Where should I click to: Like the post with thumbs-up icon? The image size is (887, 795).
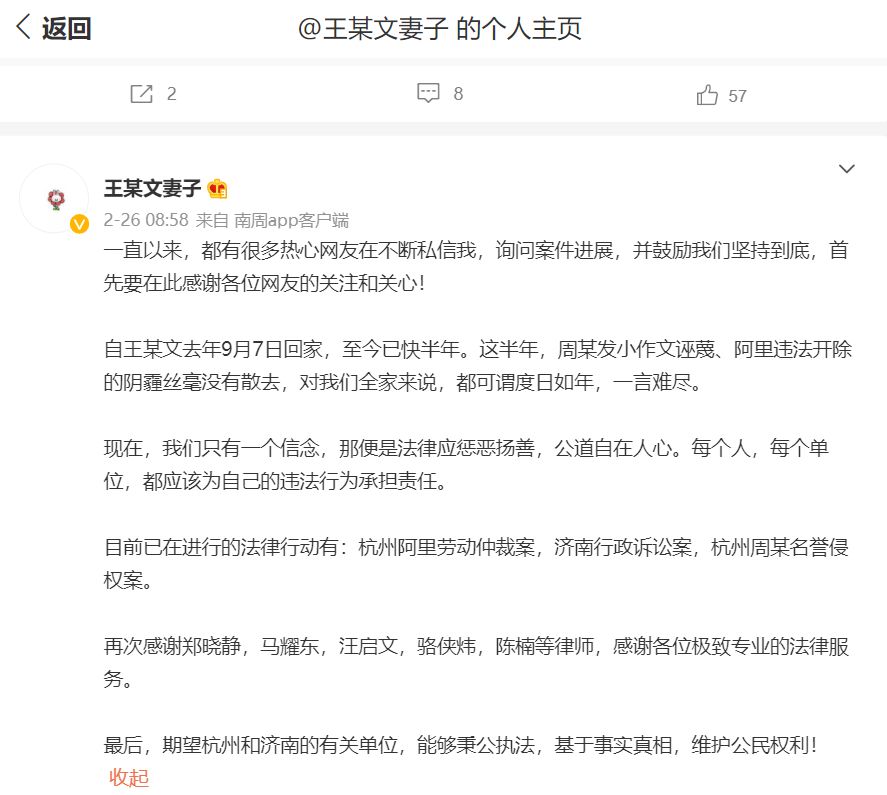[x=707, y=95]
